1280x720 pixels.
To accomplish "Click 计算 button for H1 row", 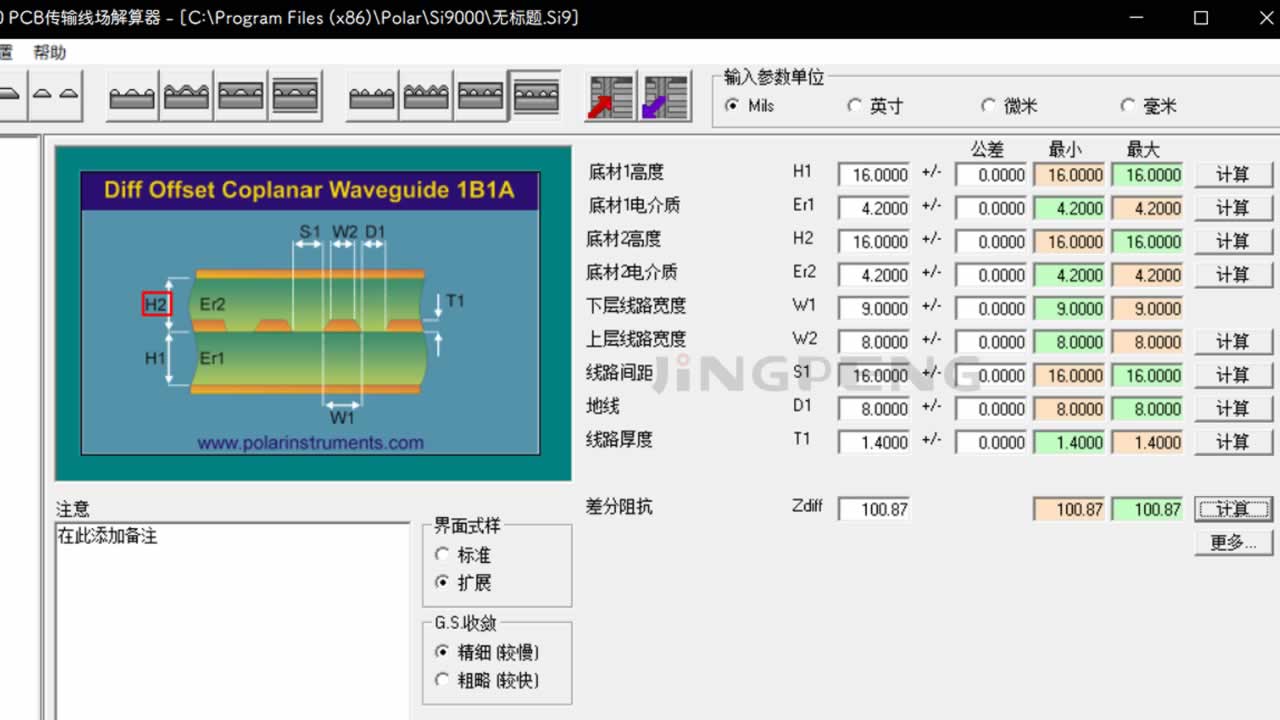I will pos(1233,174).
